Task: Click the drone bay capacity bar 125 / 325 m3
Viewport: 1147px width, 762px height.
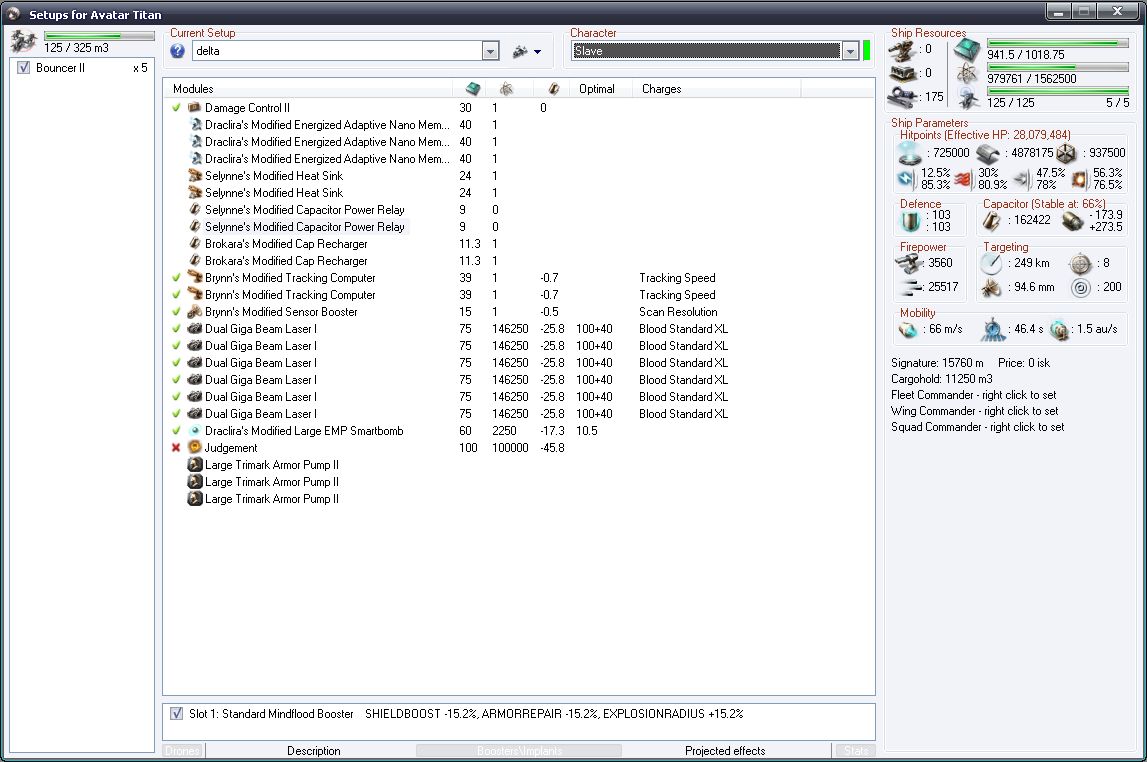Action: tap(99, 35)
